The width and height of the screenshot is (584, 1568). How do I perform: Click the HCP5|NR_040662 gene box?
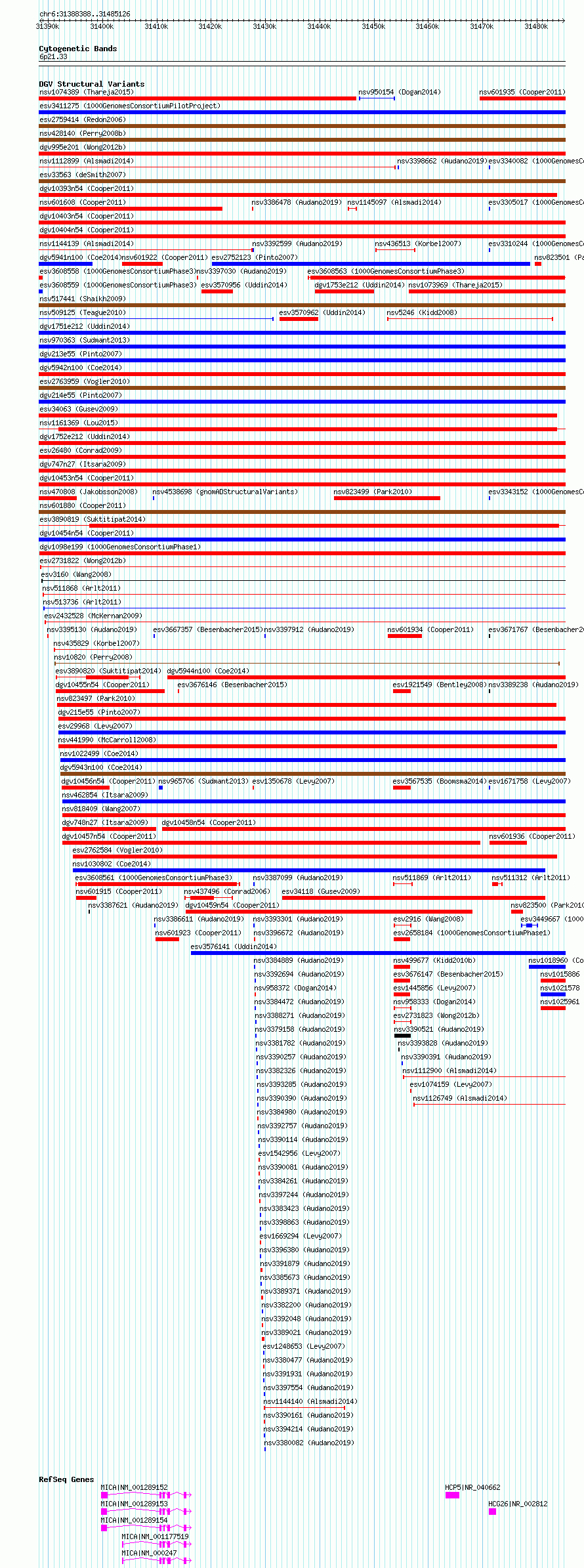click(x=452, y=1494)
